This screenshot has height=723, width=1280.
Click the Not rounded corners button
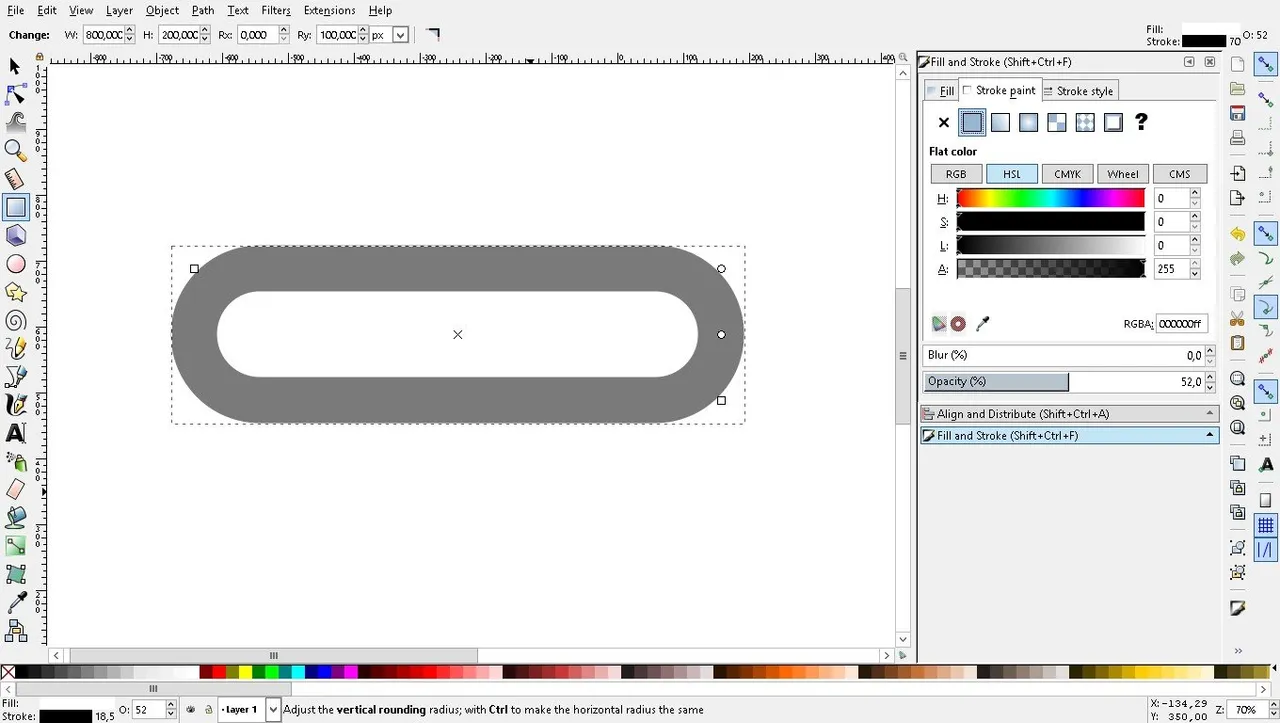pyautogui.click(x=432, y=35)
